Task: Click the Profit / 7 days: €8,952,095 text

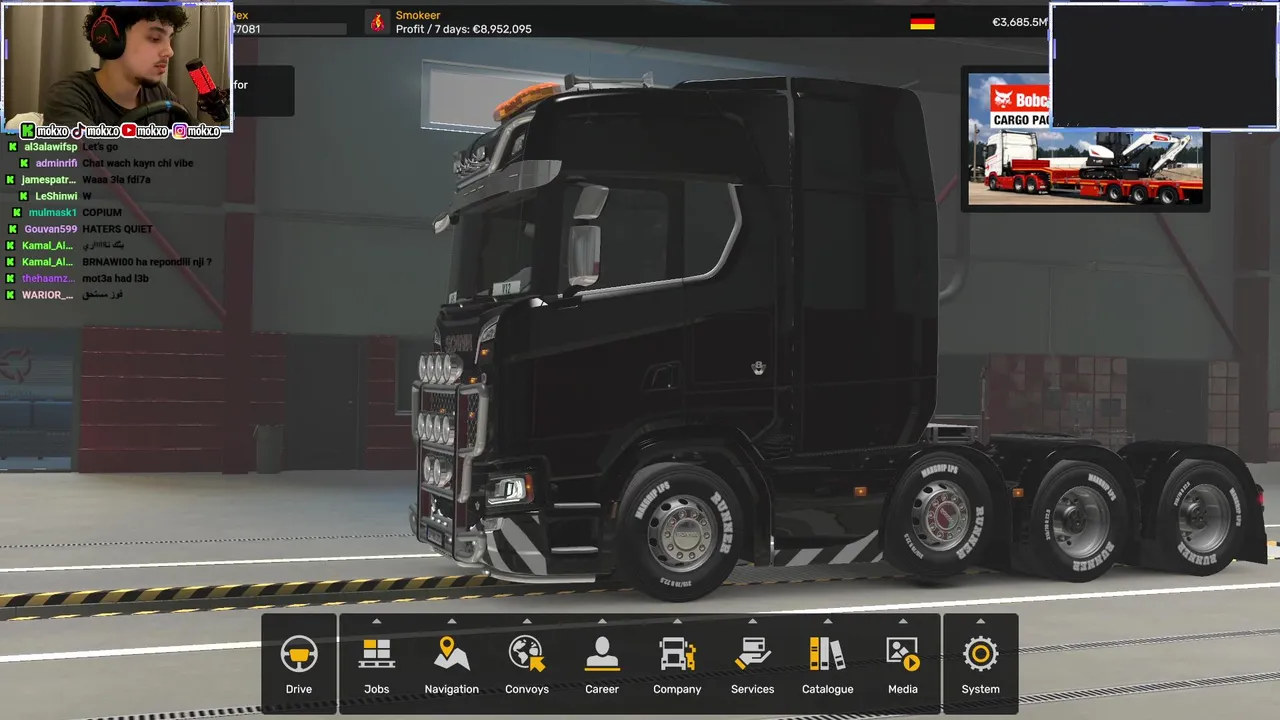Action: coord(464,29)
